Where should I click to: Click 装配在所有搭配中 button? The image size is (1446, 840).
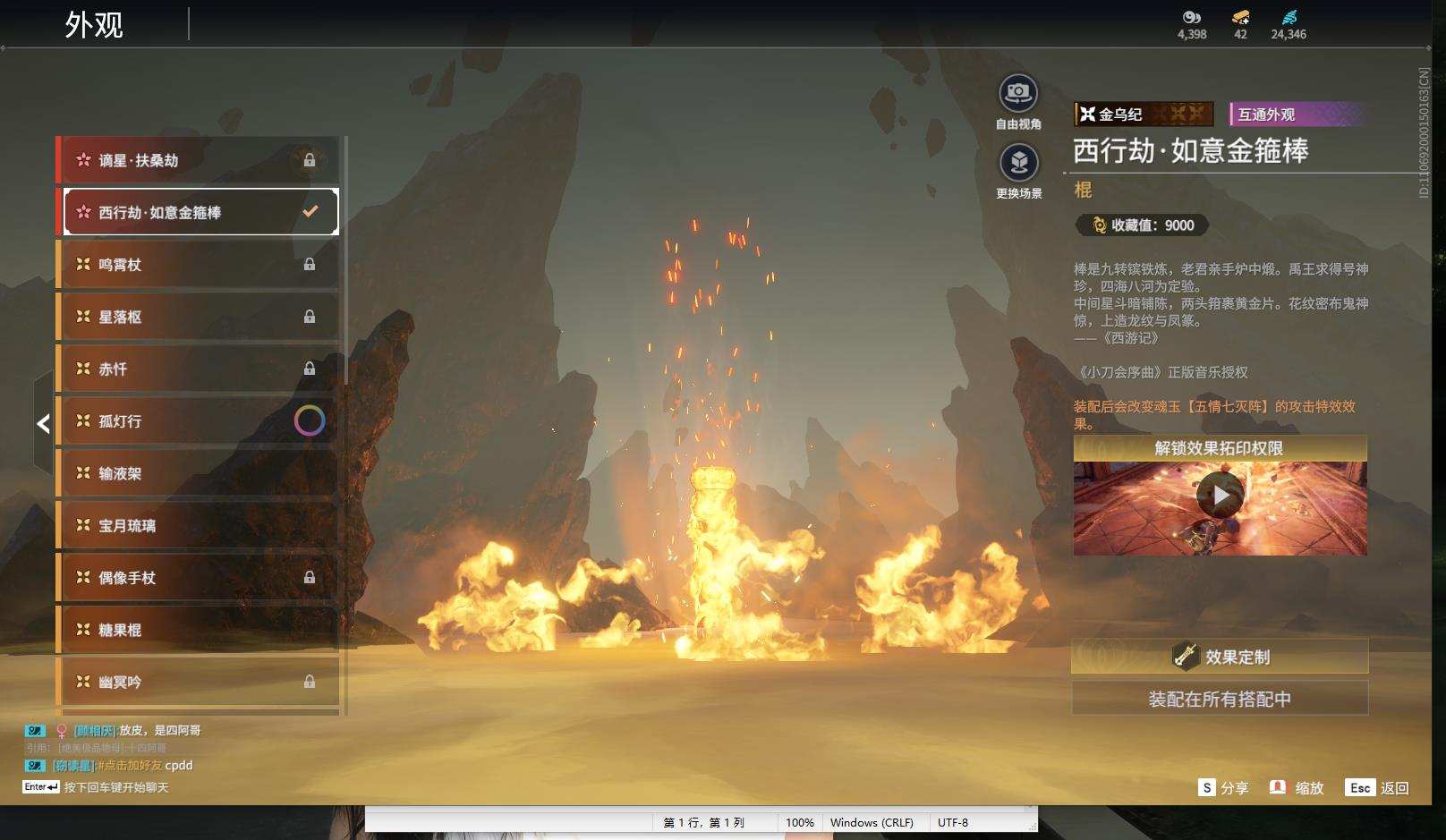pyautogui.click(x=1220, y=699)
